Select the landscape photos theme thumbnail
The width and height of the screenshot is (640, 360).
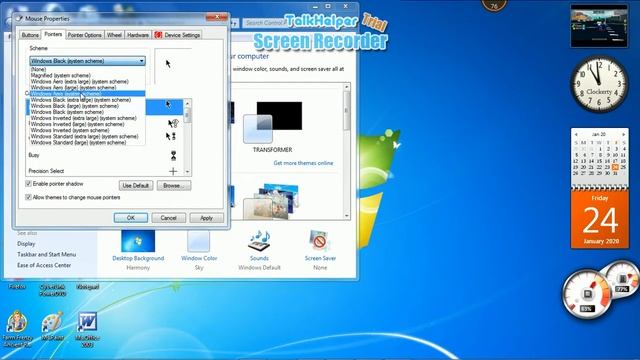[272, 201]
